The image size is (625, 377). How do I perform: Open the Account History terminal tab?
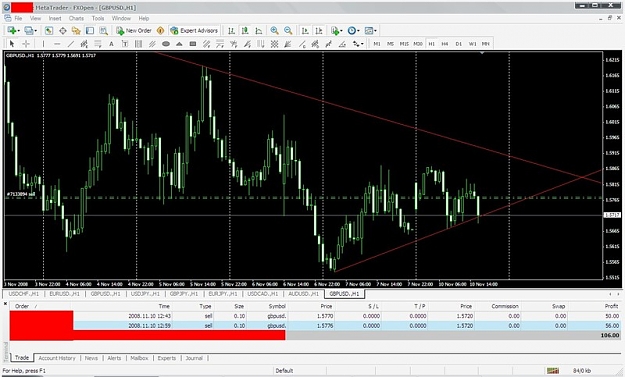[57, 358]
